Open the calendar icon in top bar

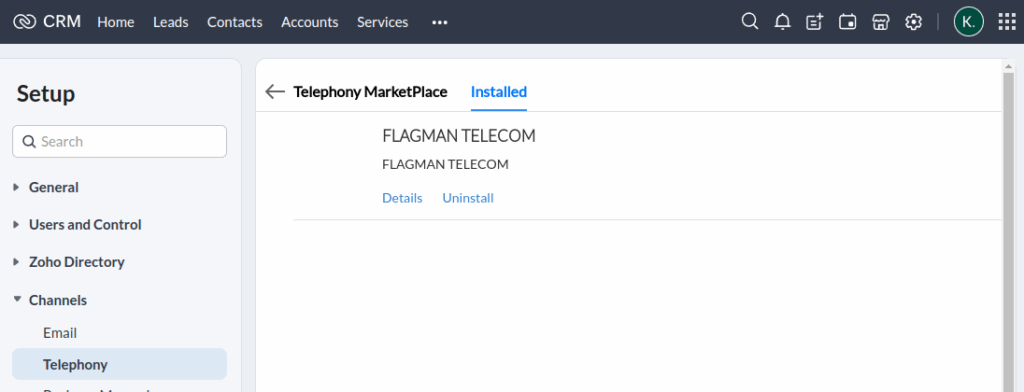click(x=848, y=22)
